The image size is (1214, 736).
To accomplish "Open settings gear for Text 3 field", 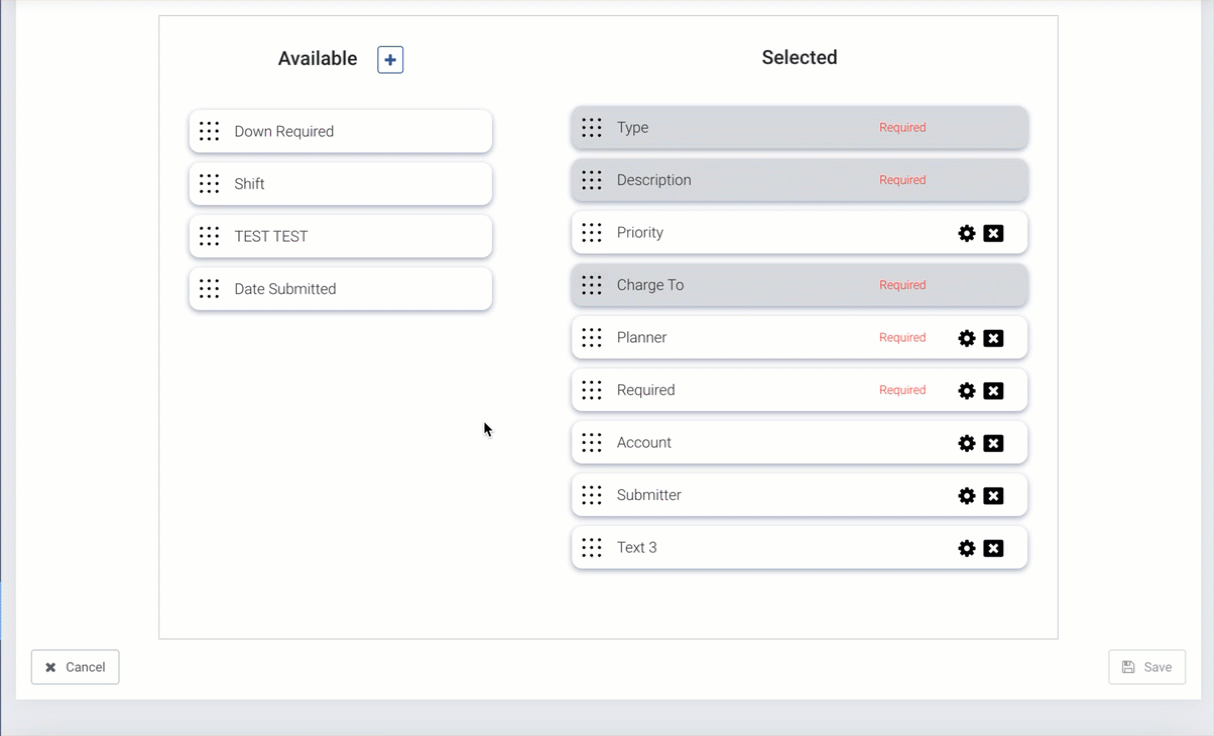I will (967, 548).
